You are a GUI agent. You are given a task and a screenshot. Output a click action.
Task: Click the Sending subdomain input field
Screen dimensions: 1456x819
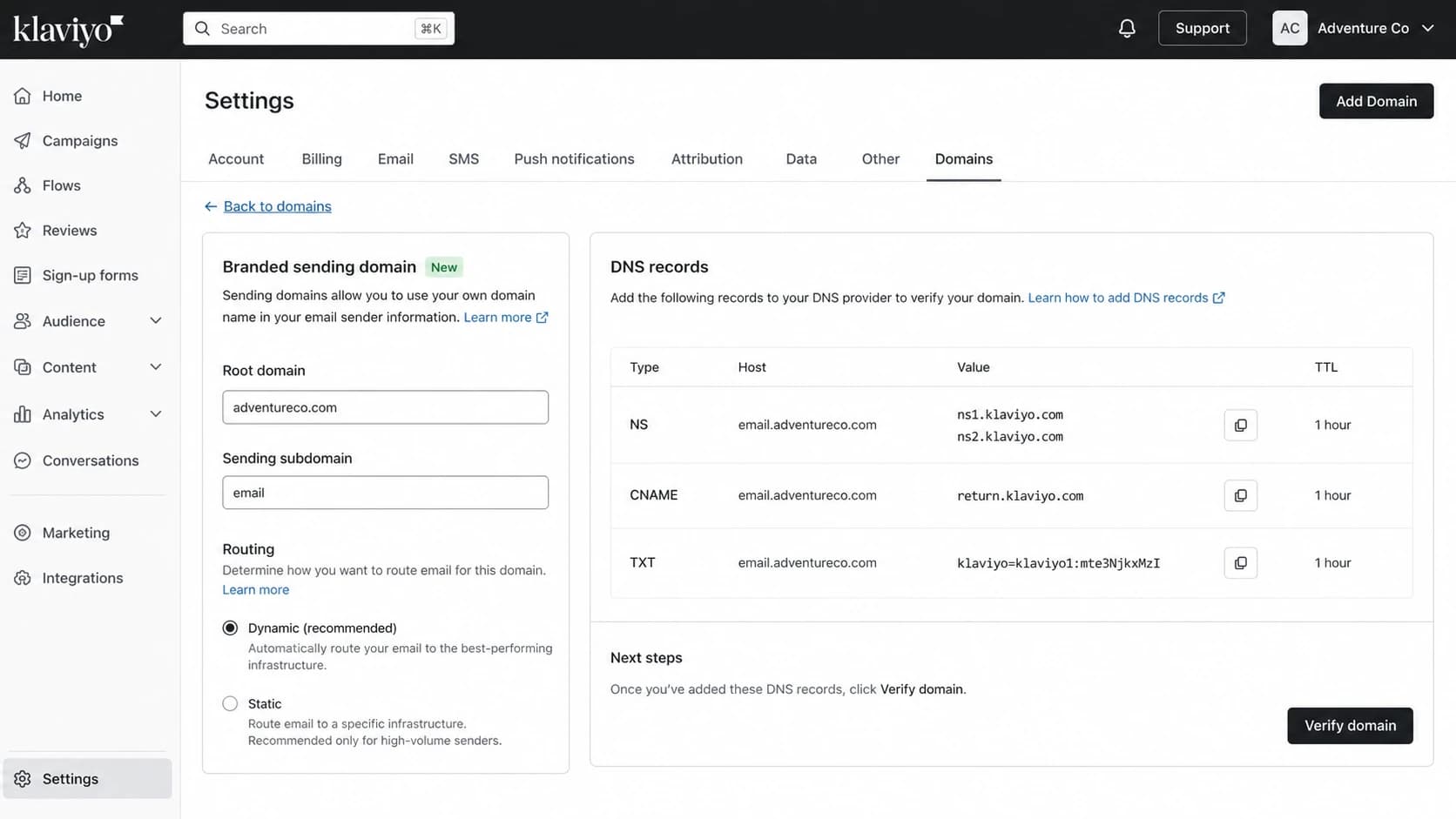(385, 493)
